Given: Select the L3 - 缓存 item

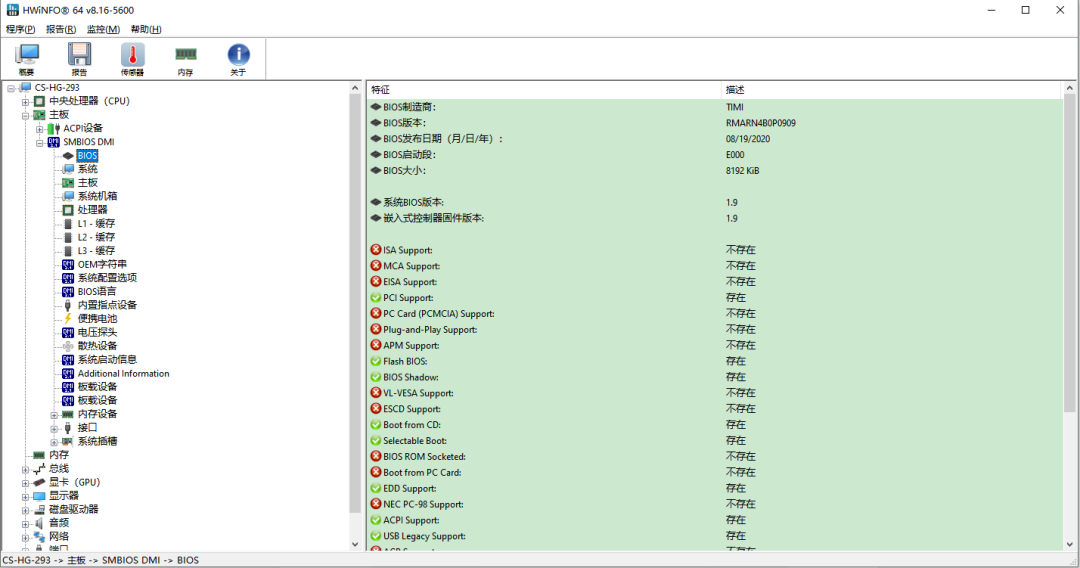Looking at the screenshot, I should click(x=96, y=251).
